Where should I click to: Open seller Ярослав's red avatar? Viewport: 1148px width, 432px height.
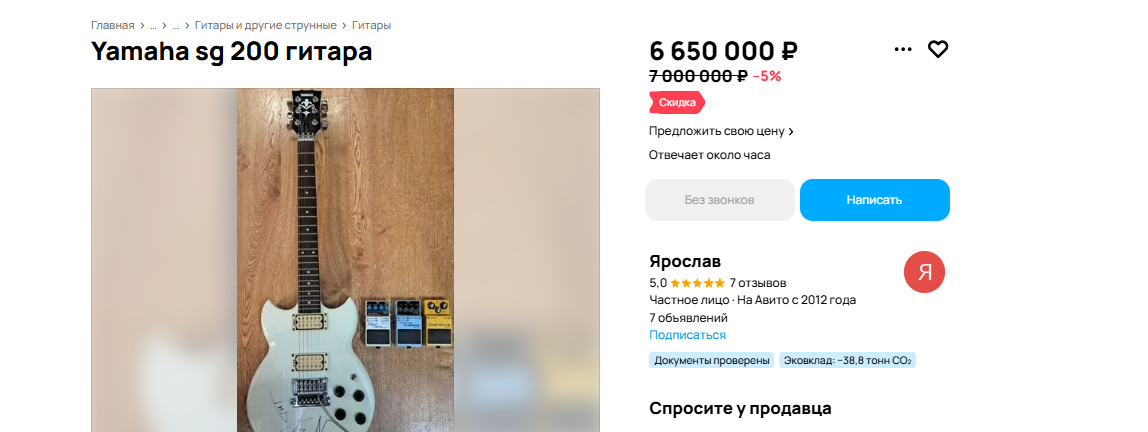[x=924, y=272]
